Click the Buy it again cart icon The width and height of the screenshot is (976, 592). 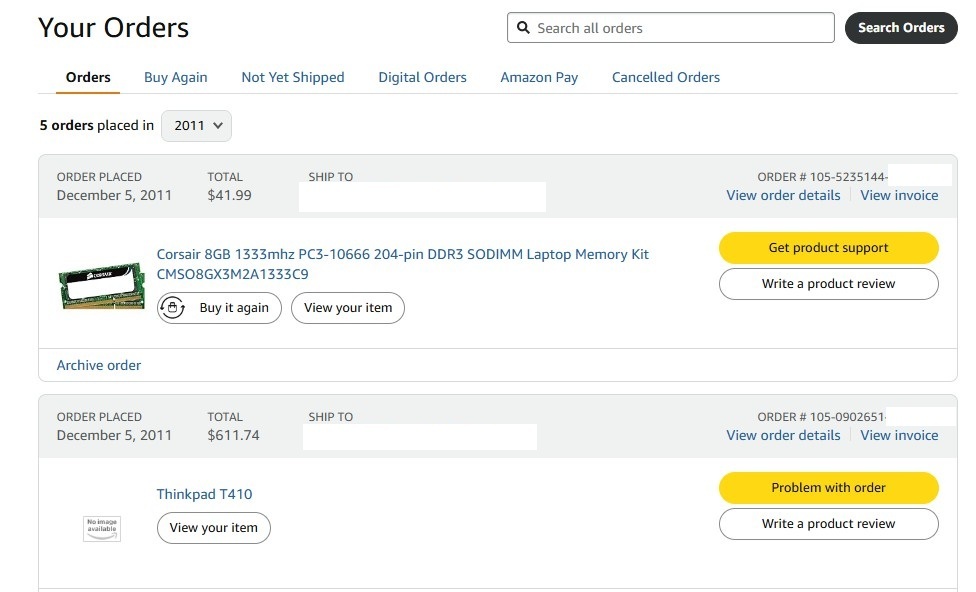173,308
